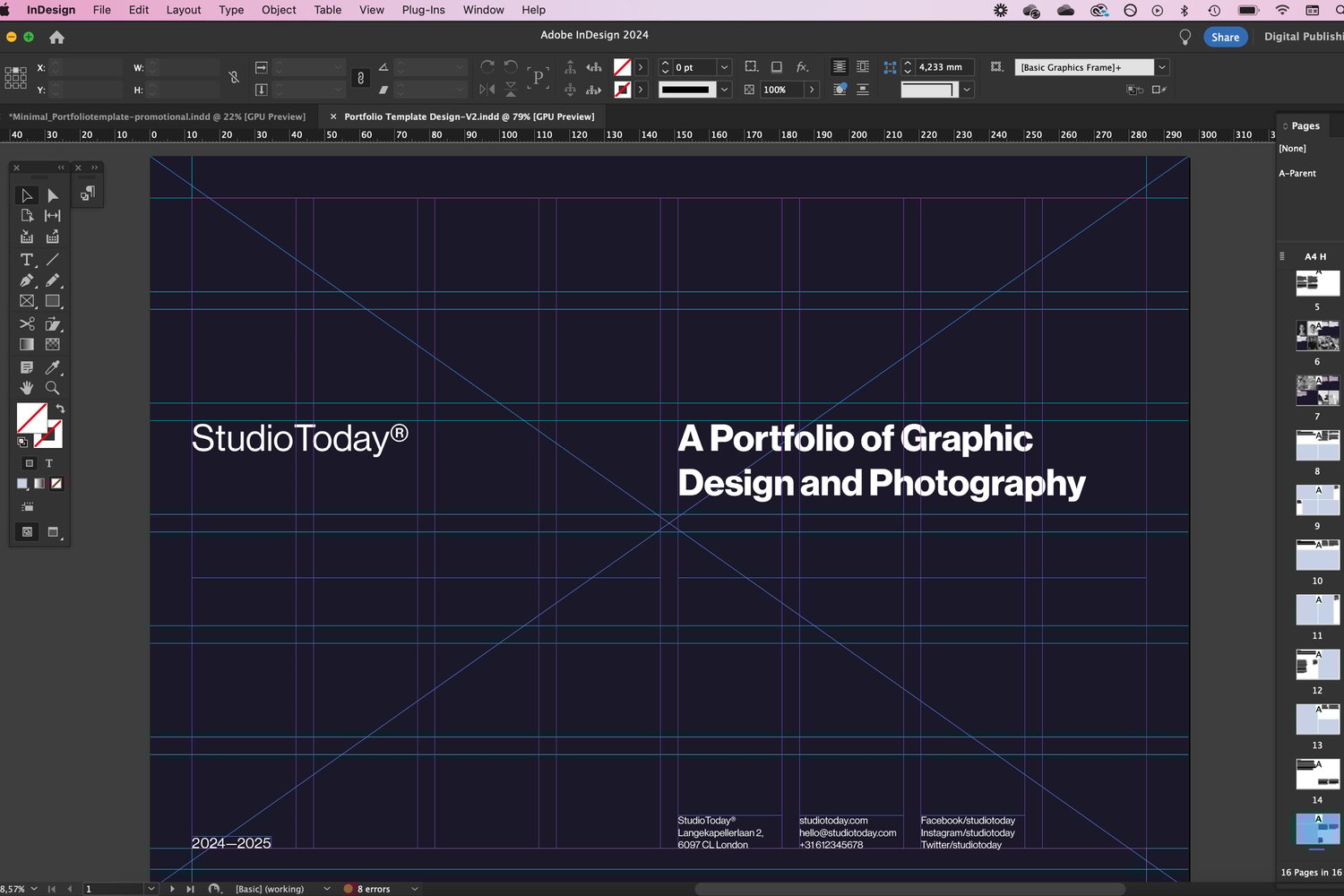Open the preflight errors menu arrow
This screenshot has height=896, width=1344.
pos(414,889)
